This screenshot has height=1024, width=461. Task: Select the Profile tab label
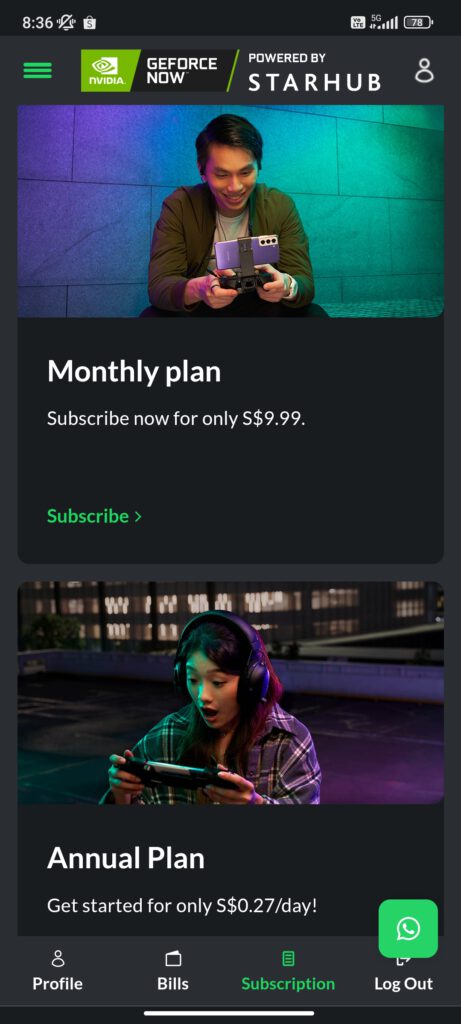pos(57,984)
